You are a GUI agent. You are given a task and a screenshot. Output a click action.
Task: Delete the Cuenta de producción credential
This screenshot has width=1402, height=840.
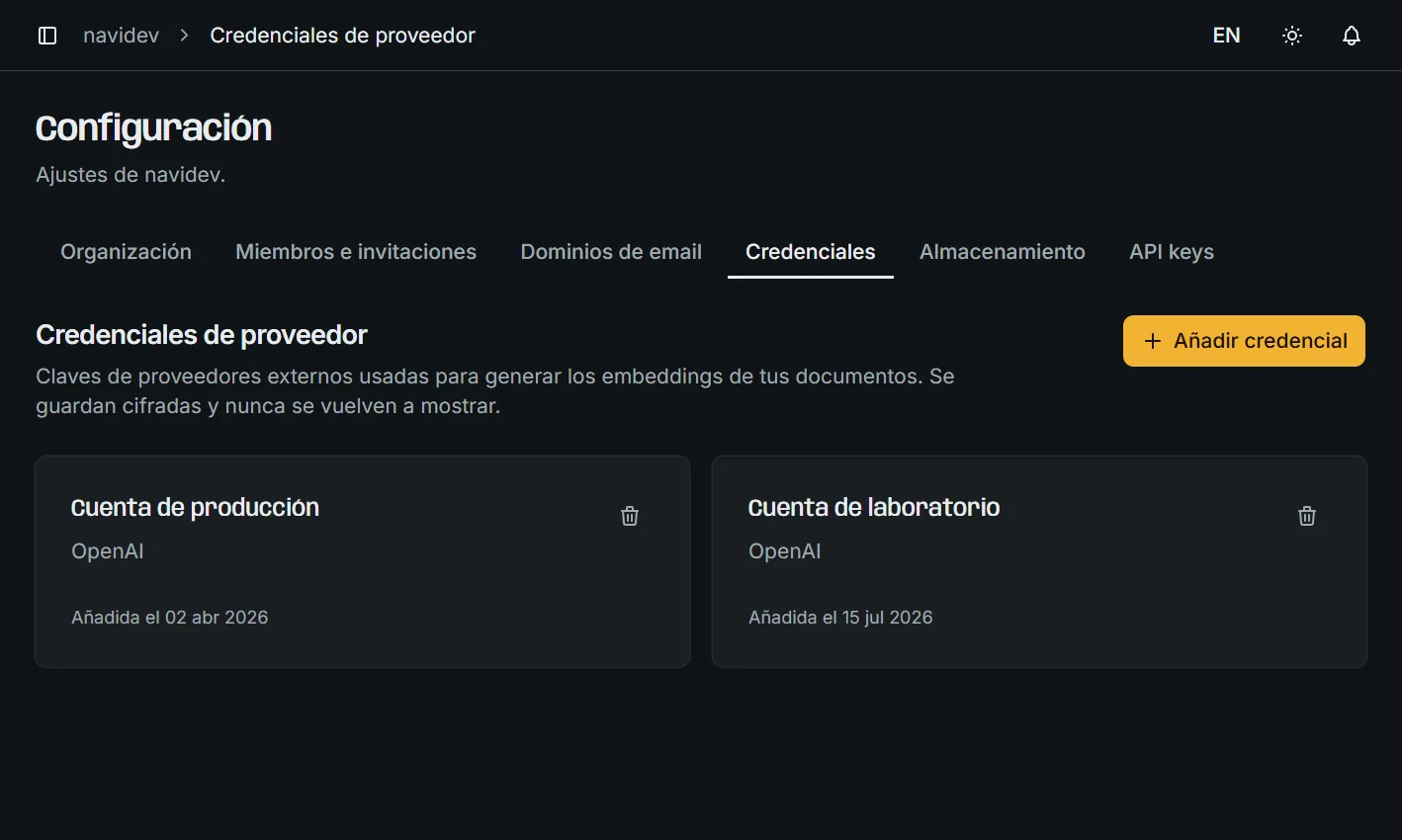[x=630, y=516]
